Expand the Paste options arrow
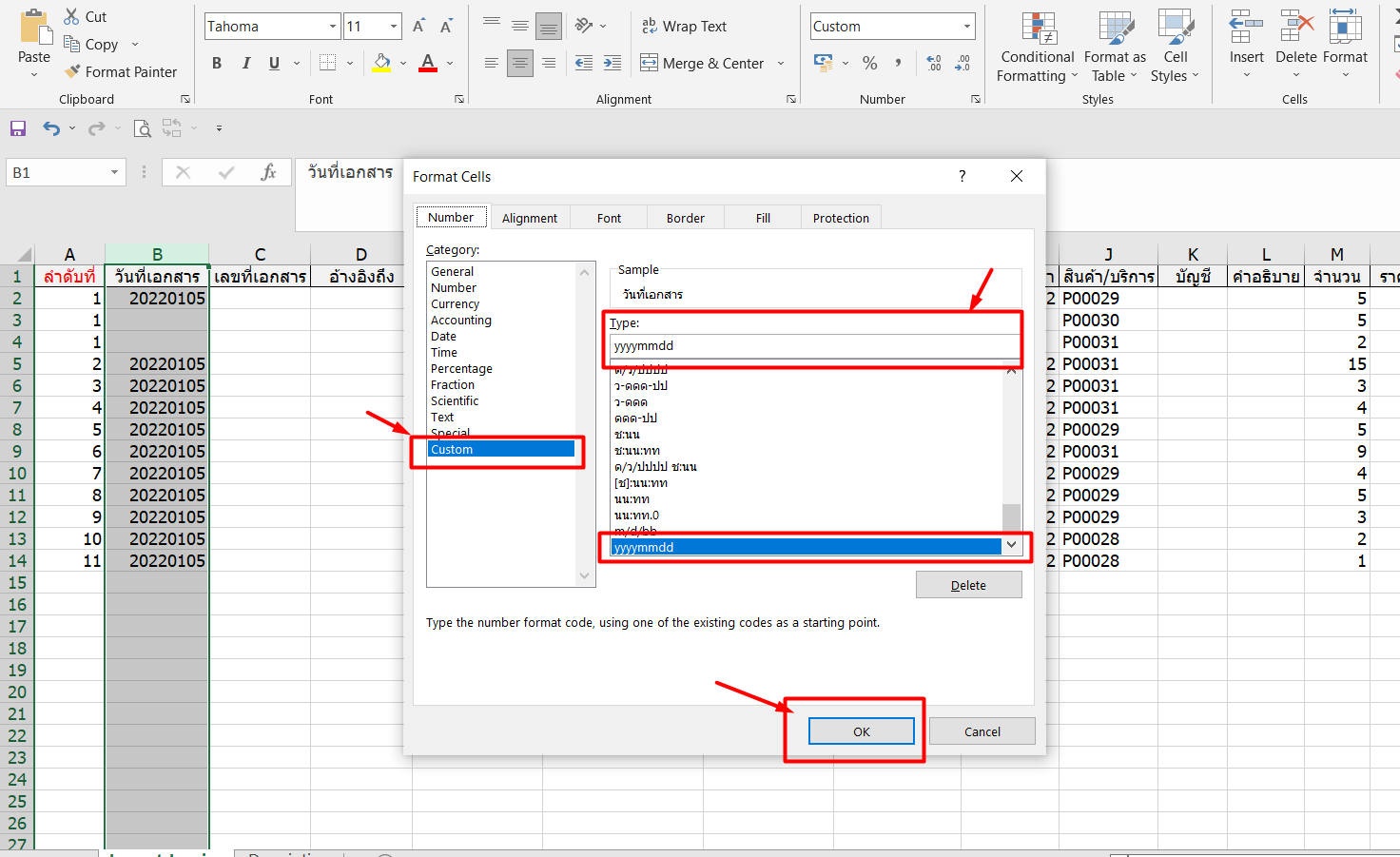1400x857 pixels. point(34,75)
